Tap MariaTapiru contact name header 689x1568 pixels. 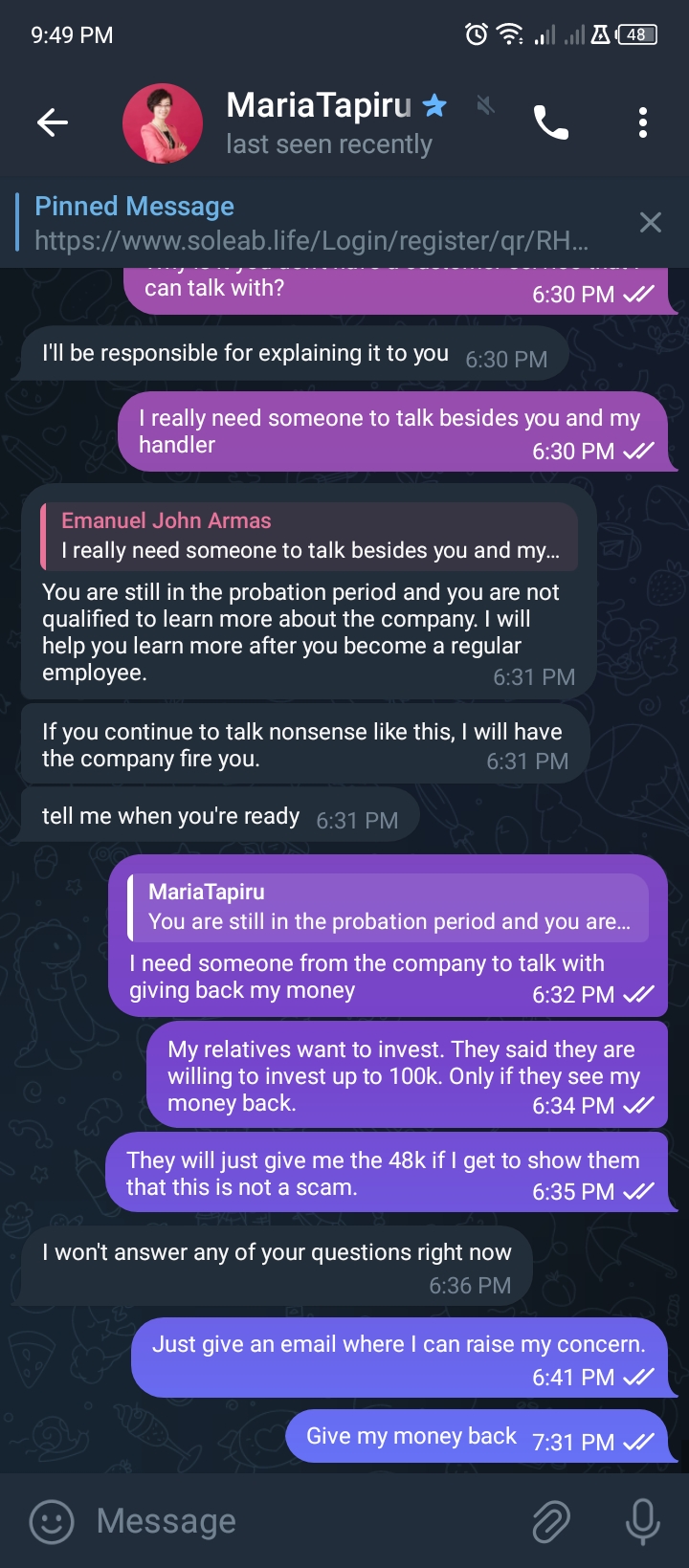coord(319,105)
